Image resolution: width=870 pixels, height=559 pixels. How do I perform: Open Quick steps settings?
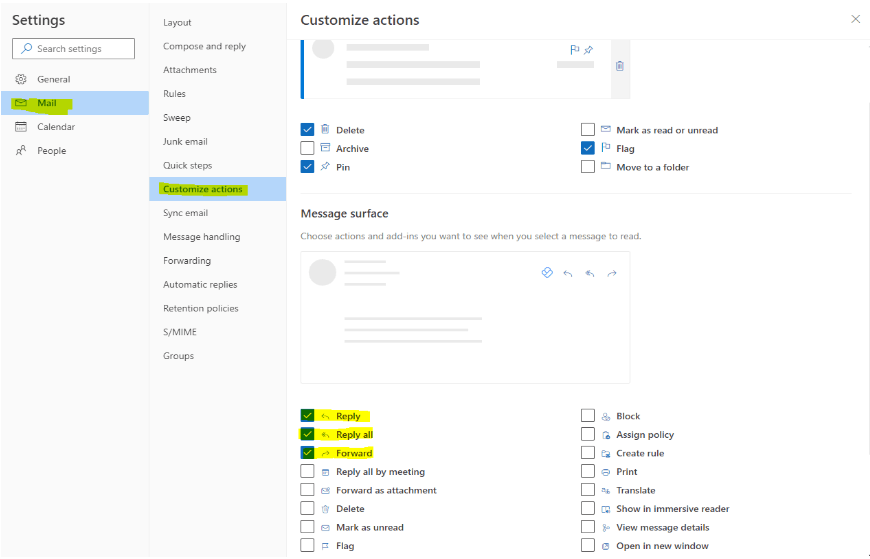pos(218,165)
